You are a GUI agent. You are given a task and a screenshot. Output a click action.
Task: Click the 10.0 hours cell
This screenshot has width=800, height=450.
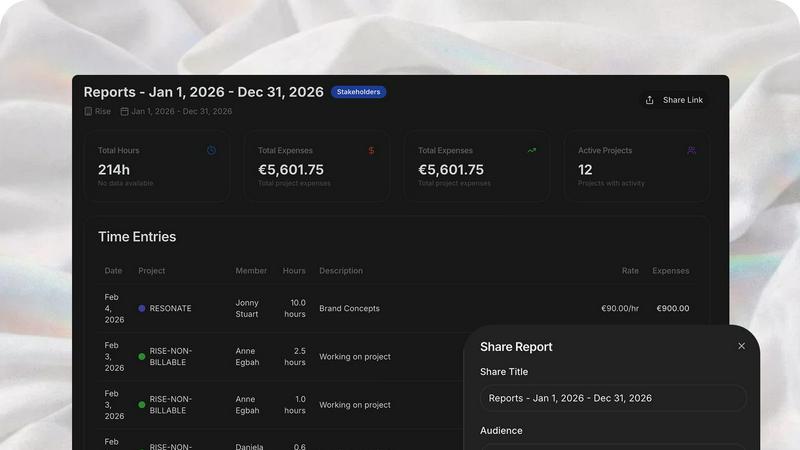pyautogui.click(x=295, y=309)
